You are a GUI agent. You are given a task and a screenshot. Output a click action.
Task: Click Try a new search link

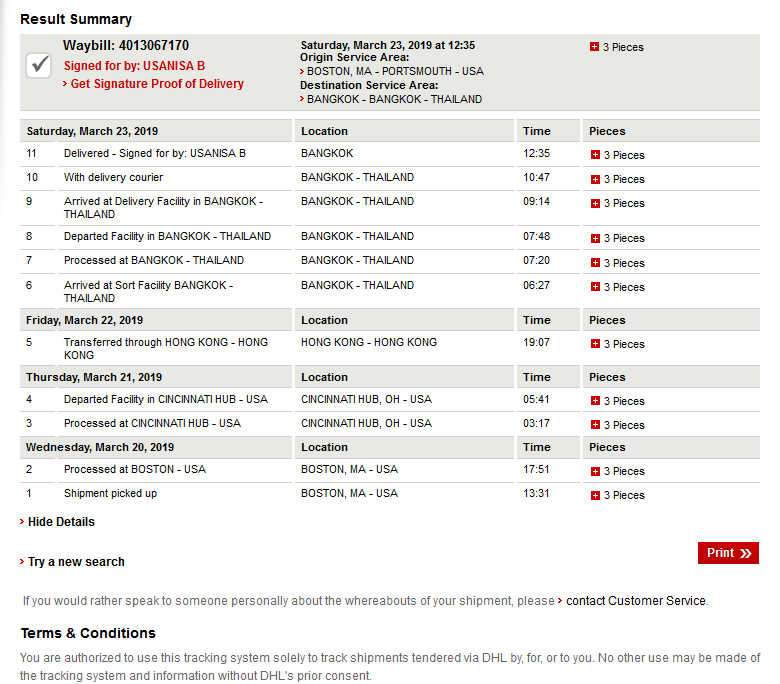76,562
